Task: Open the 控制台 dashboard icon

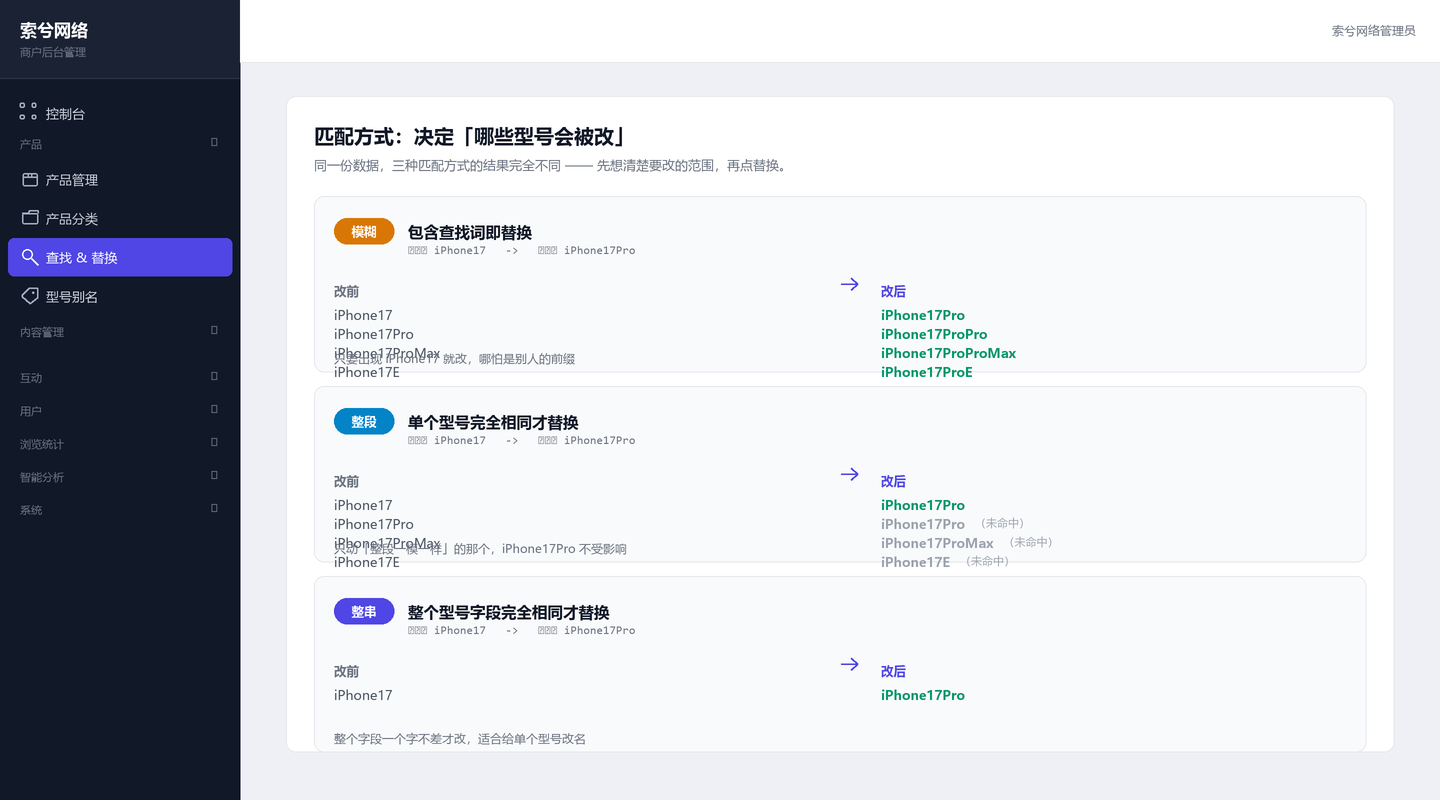Action: [28, 111]
